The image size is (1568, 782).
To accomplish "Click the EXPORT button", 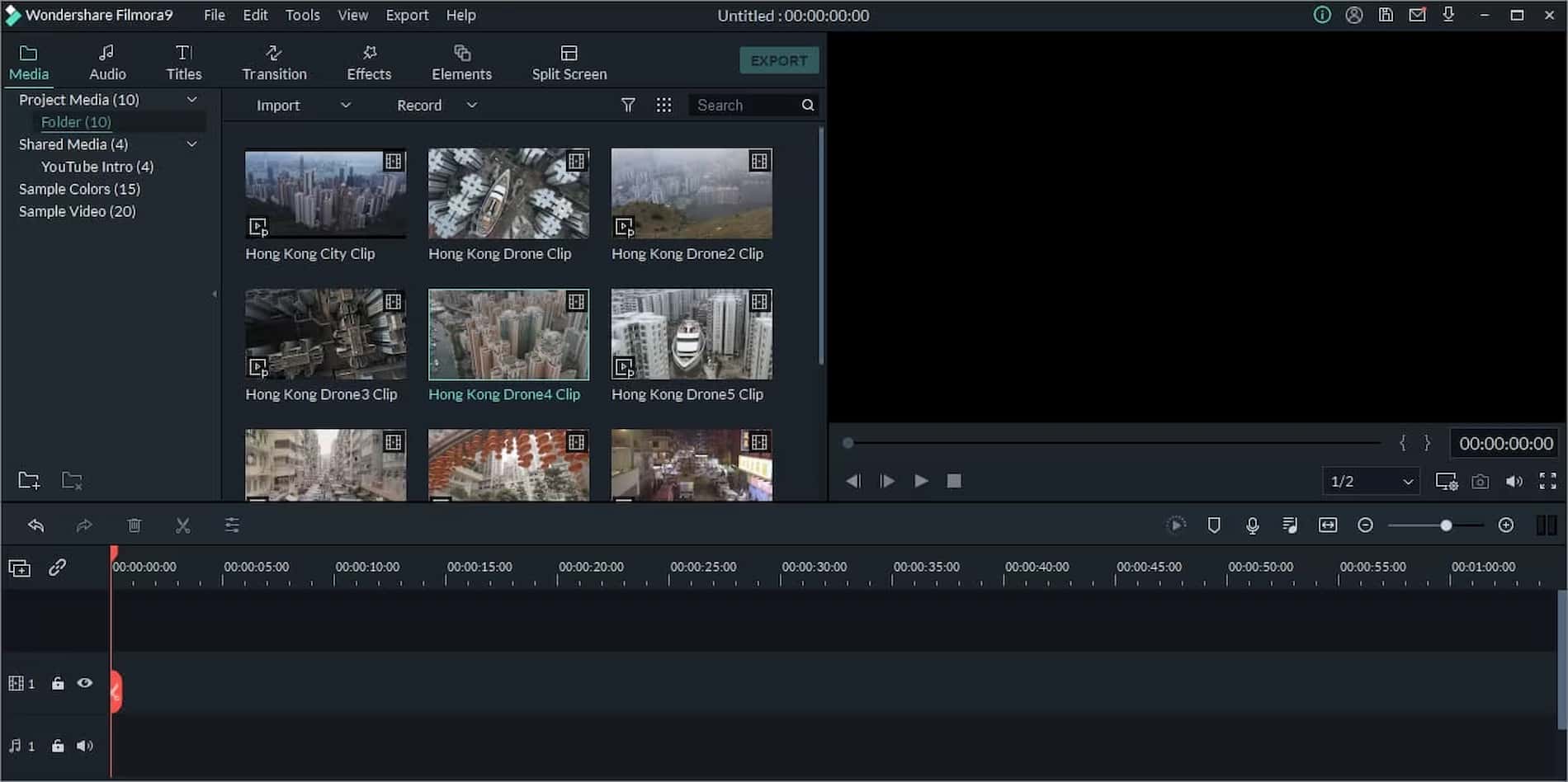I will click(x=778, y=59).
